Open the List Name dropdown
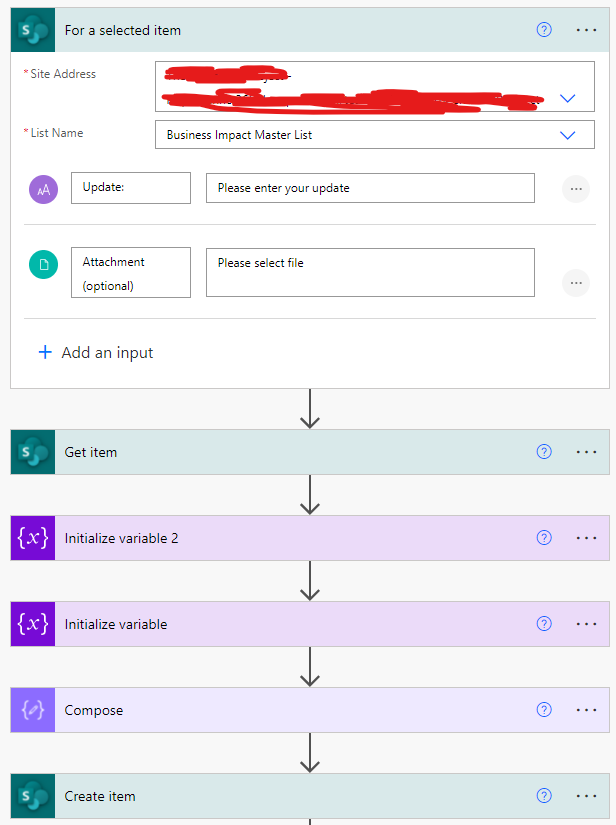The height and width of the screenshot is (825, 616). (x=568, y=135)
